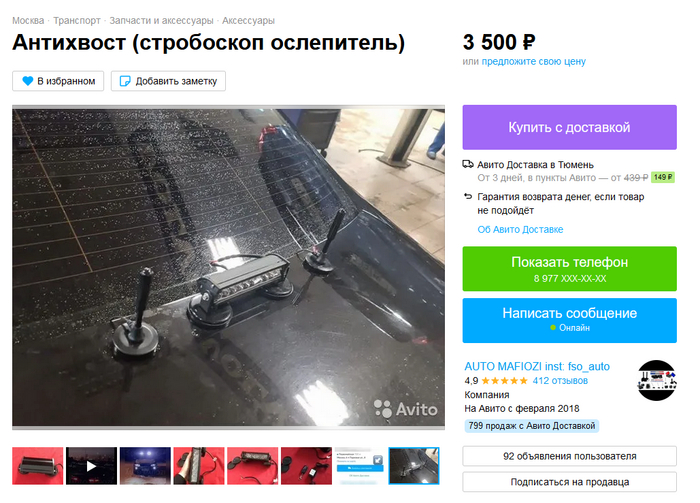
Task: Open seller name AUTO MAFIOZI link
Action: tap(537, 366)
